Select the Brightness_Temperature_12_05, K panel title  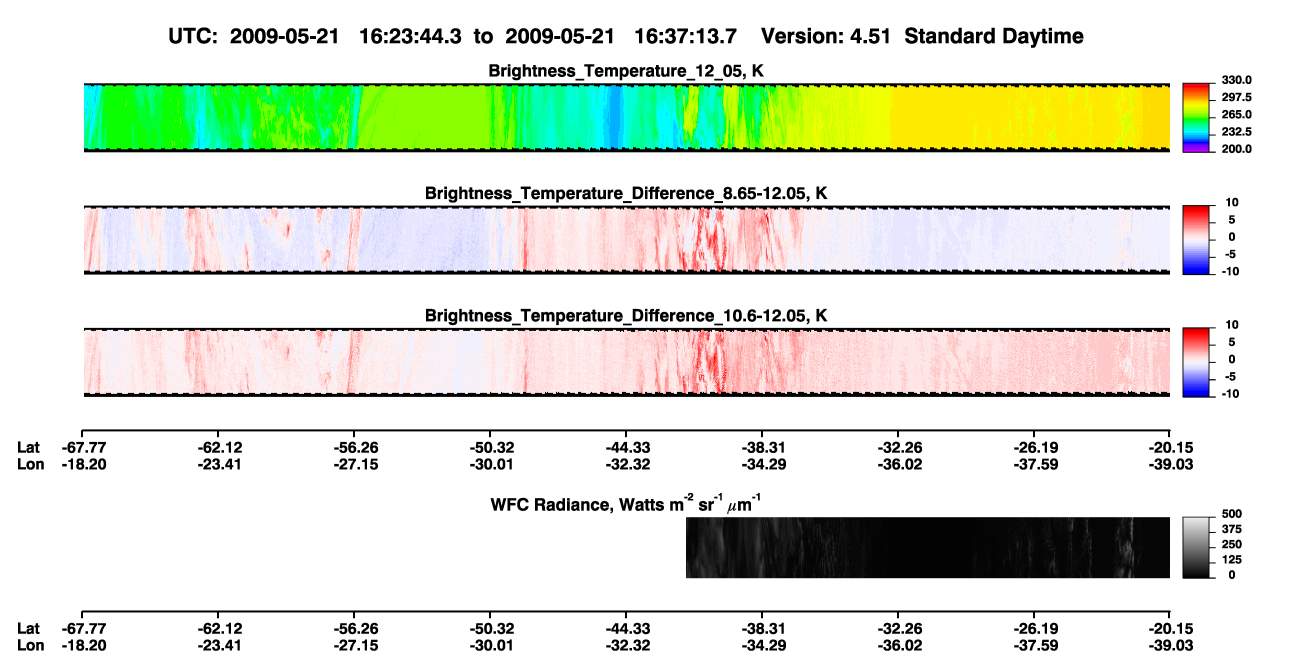[626, 71]
